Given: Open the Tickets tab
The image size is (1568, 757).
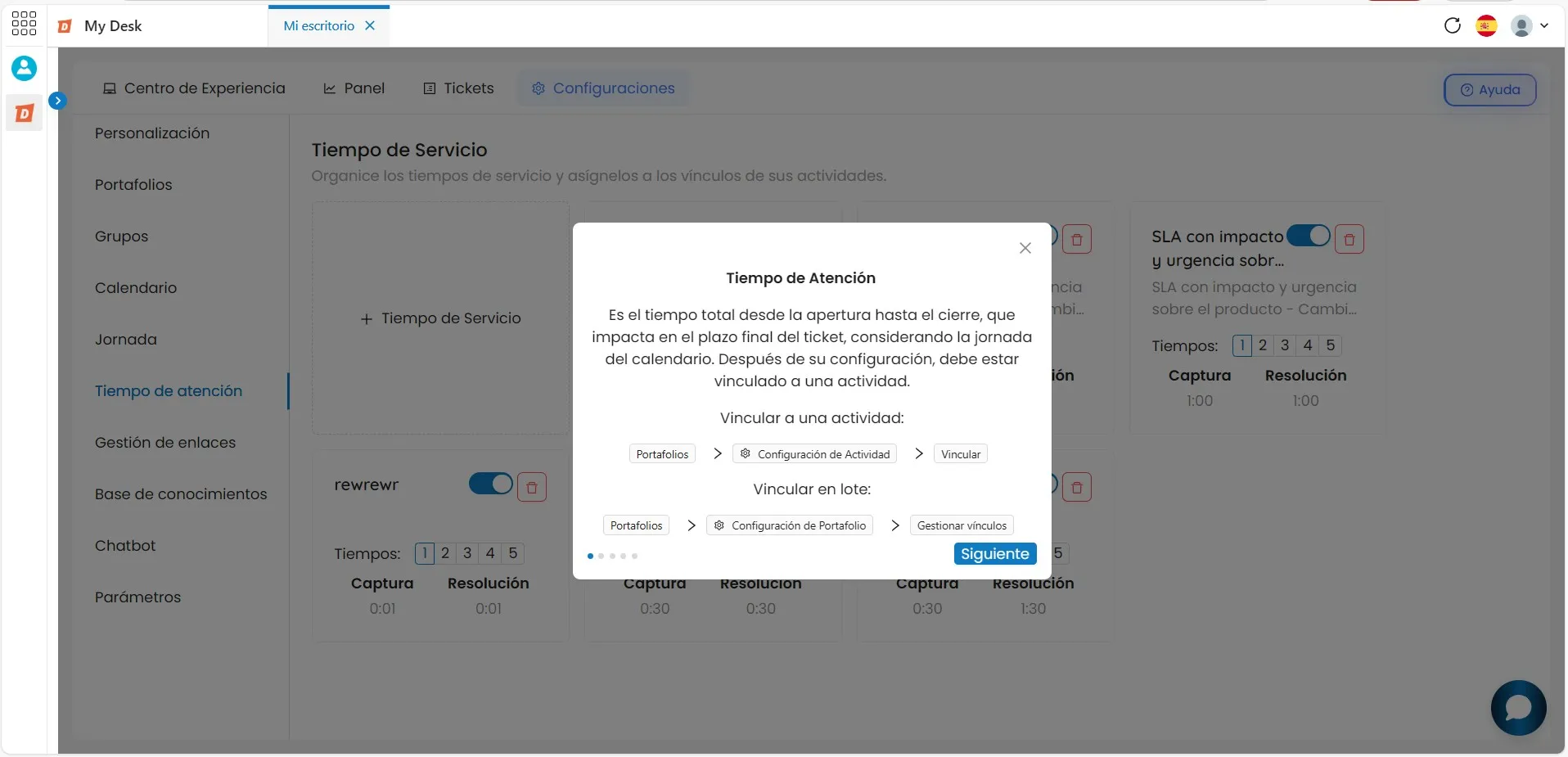Looking at the screenshot, I should (x=458, y=88).
